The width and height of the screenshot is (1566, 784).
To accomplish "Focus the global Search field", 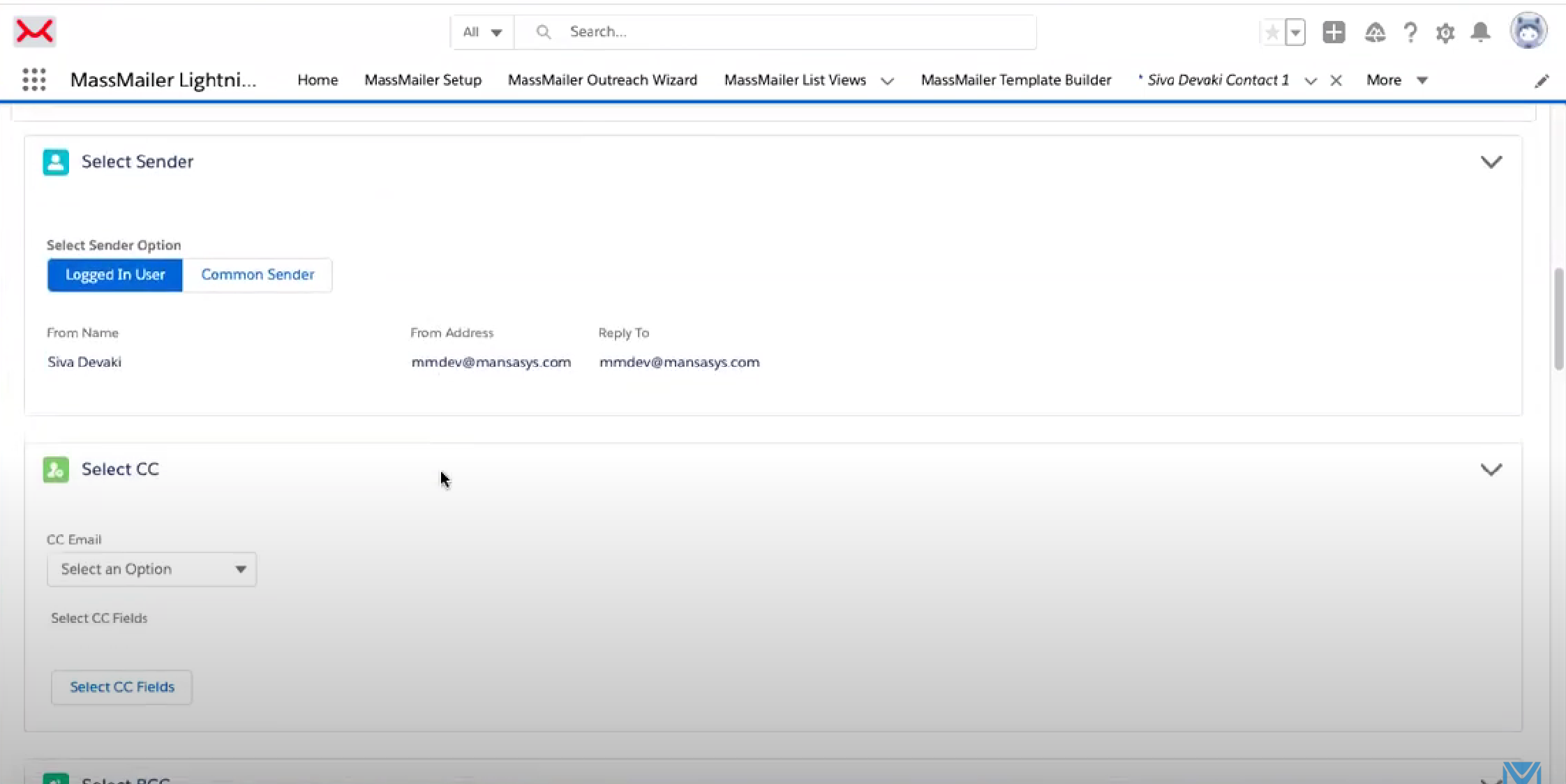I will click(x=775, y=32).
